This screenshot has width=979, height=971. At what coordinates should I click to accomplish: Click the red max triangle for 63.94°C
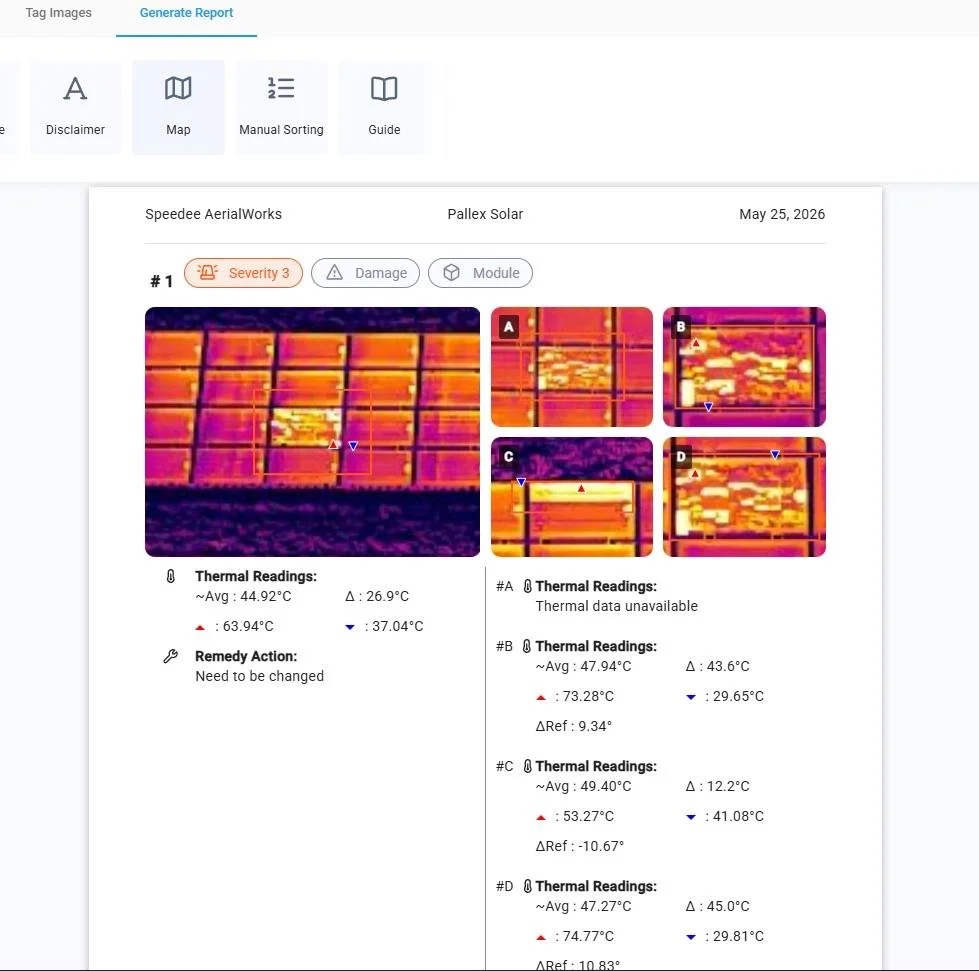point(200,627)
